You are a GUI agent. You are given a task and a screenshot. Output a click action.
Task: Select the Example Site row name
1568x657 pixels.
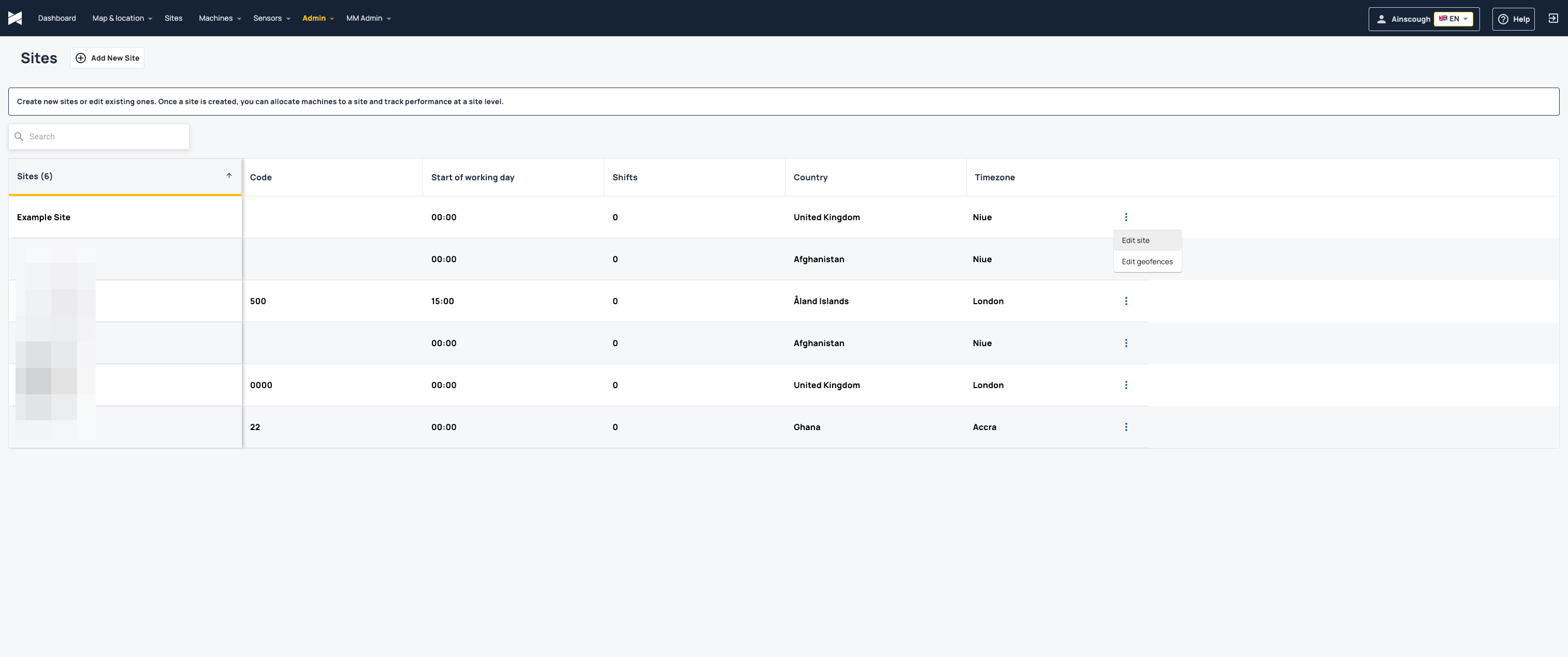[44, 218]
